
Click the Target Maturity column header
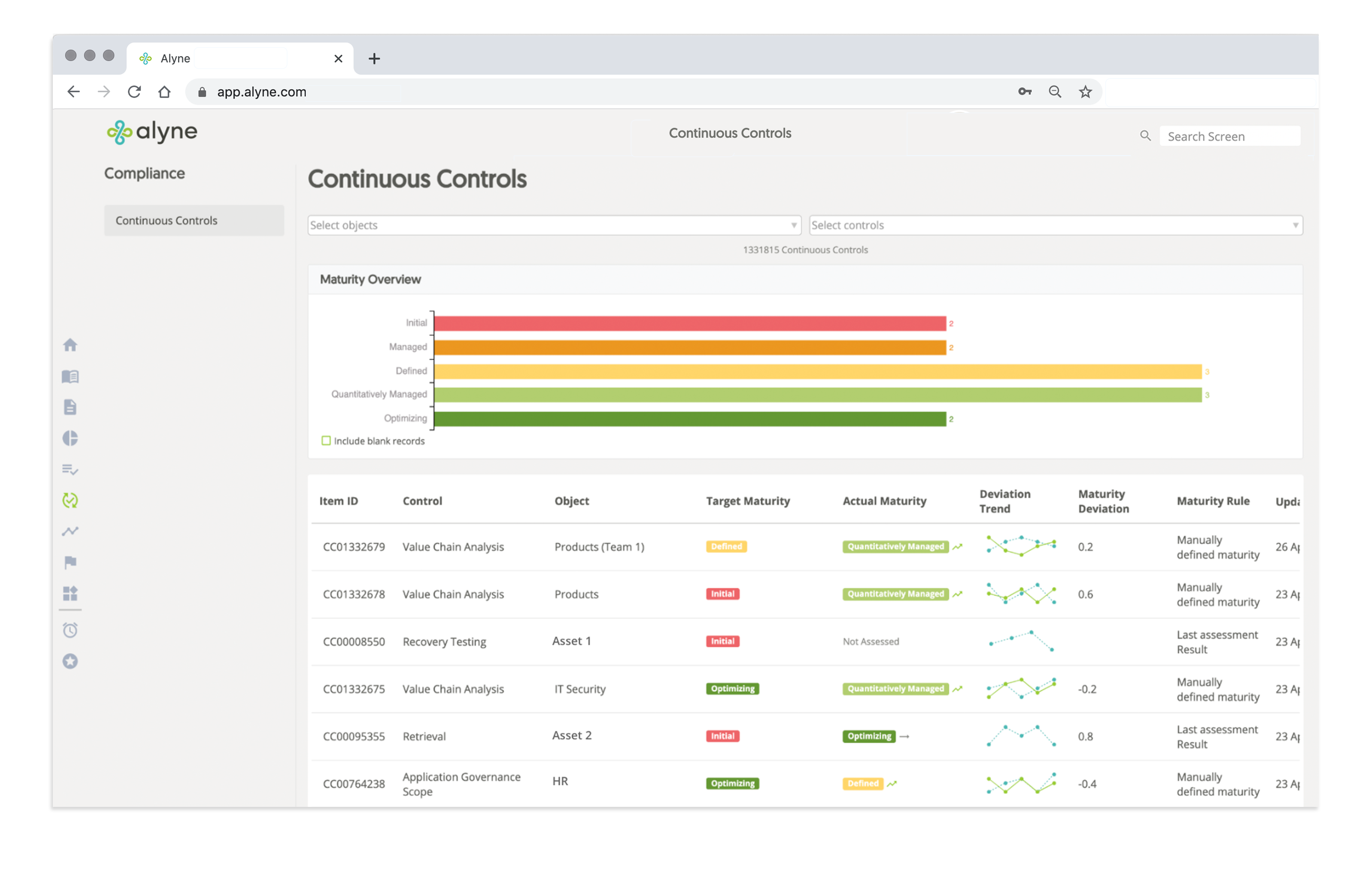click(x=748, y=501)
